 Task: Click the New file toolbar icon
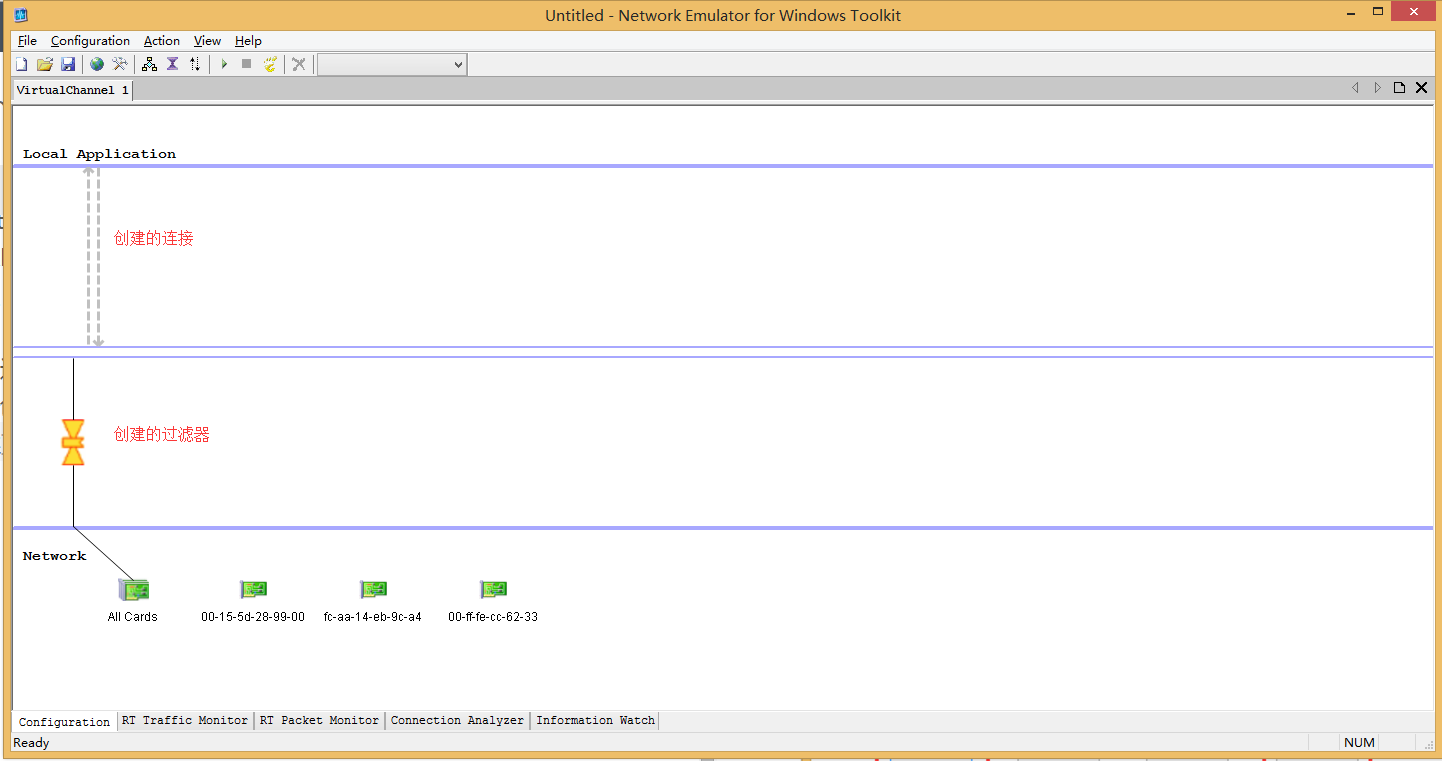click(21, 64)
